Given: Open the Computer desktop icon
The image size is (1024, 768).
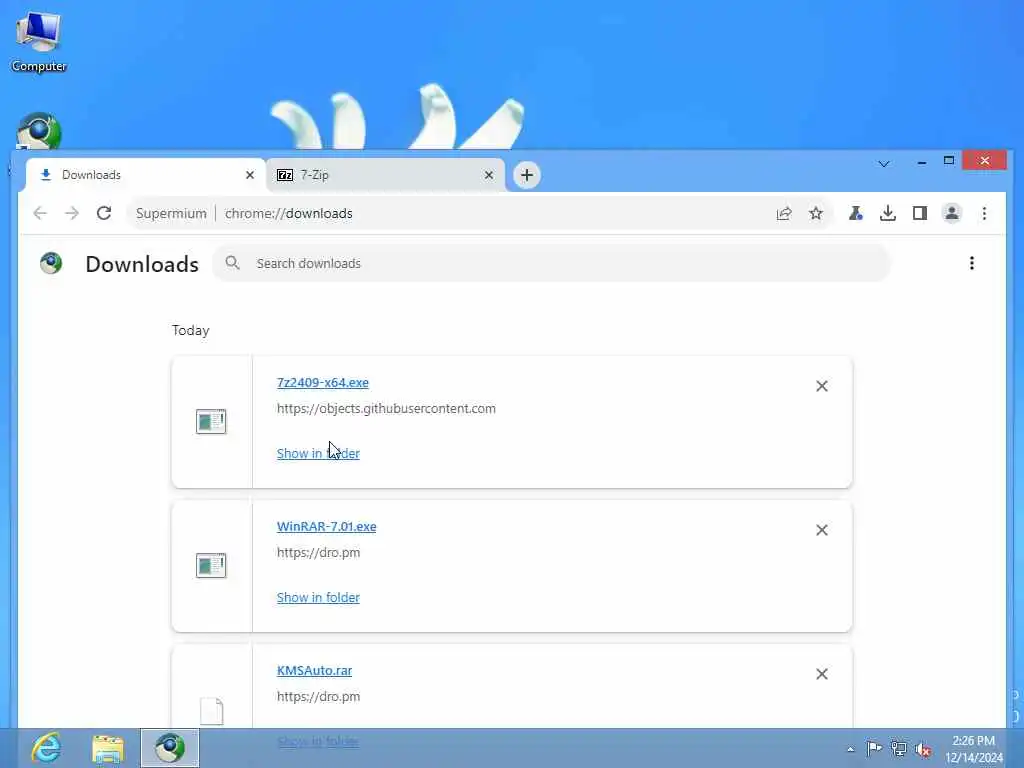Looking at the screenshot, I should click(x=39, y=40).
